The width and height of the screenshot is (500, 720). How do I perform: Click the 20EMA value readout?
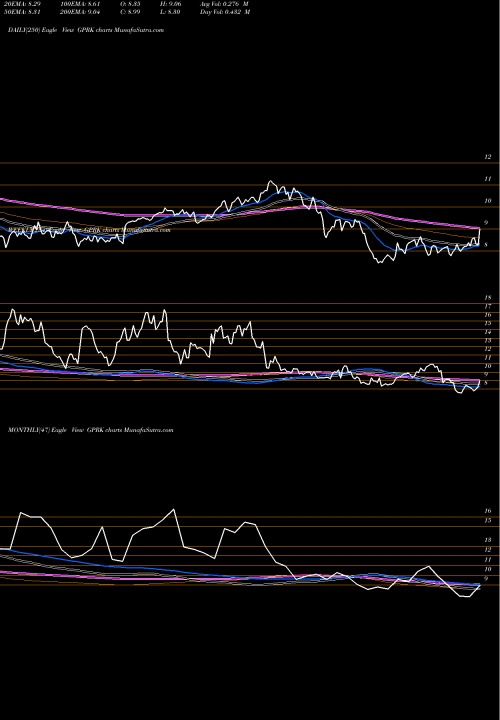pos(24,3)
